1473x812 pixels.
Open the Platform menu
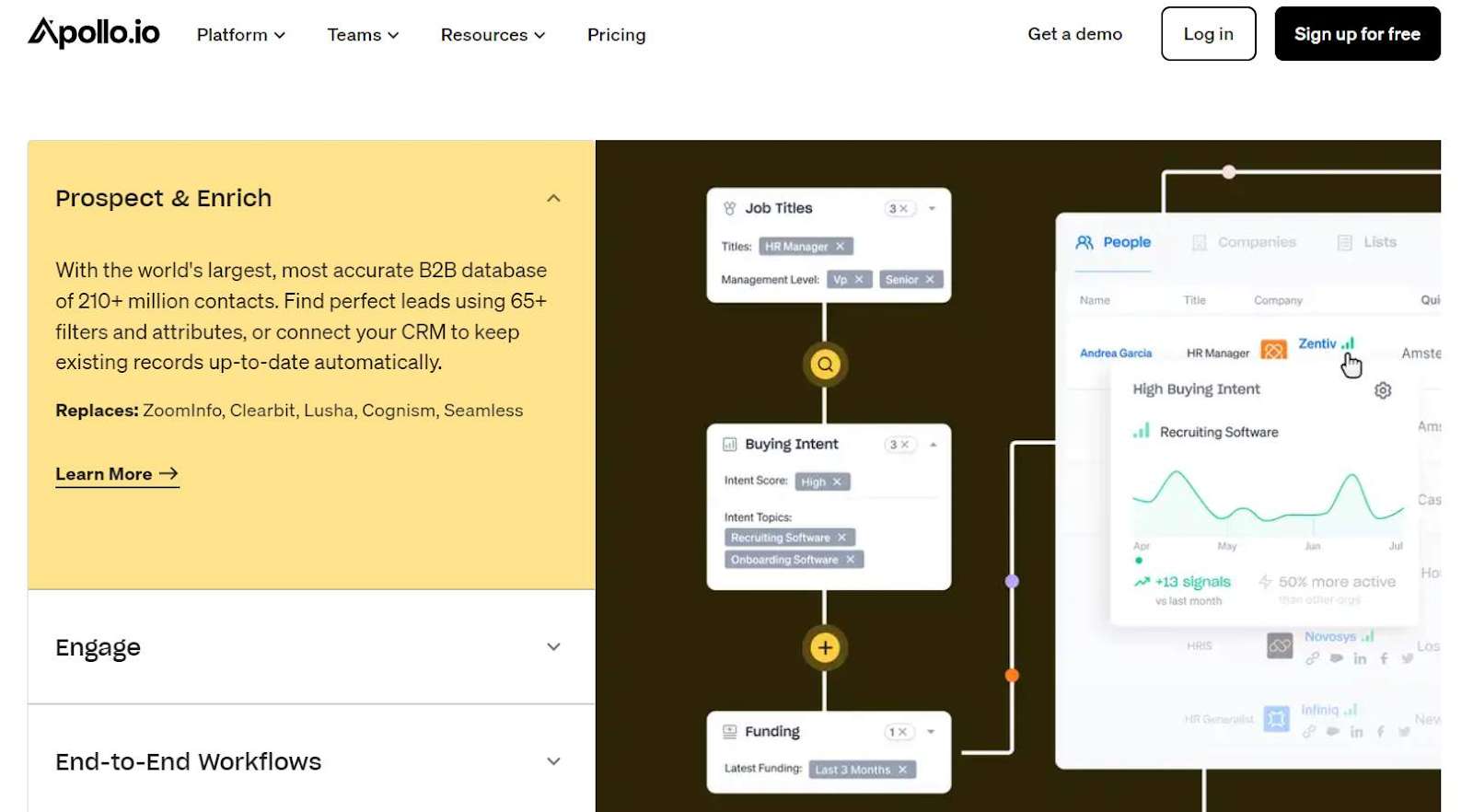click(x=241, y=35)
